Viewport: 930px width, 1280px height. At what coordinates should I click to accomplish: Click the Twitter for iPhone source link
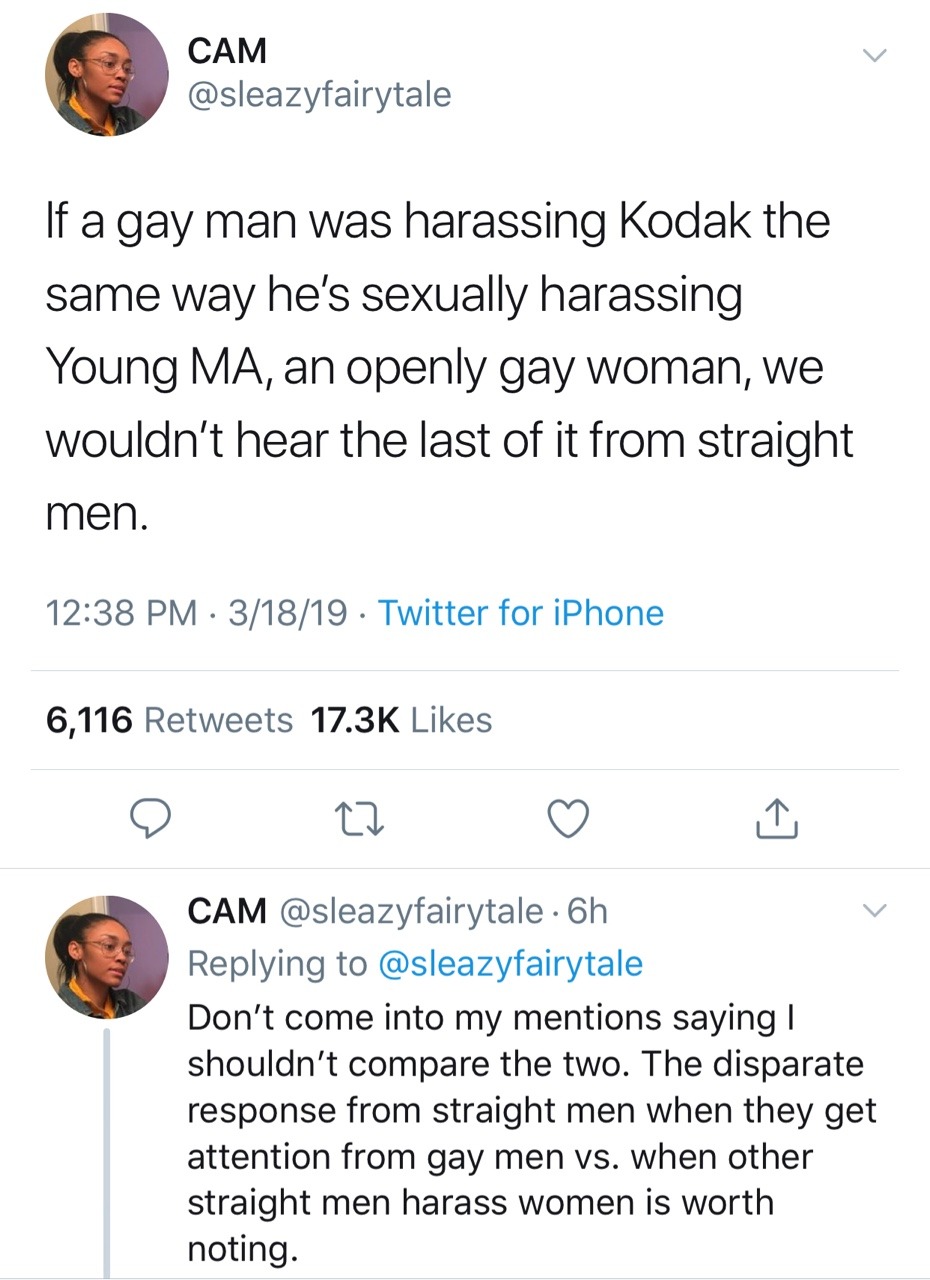tap(520, 612)
